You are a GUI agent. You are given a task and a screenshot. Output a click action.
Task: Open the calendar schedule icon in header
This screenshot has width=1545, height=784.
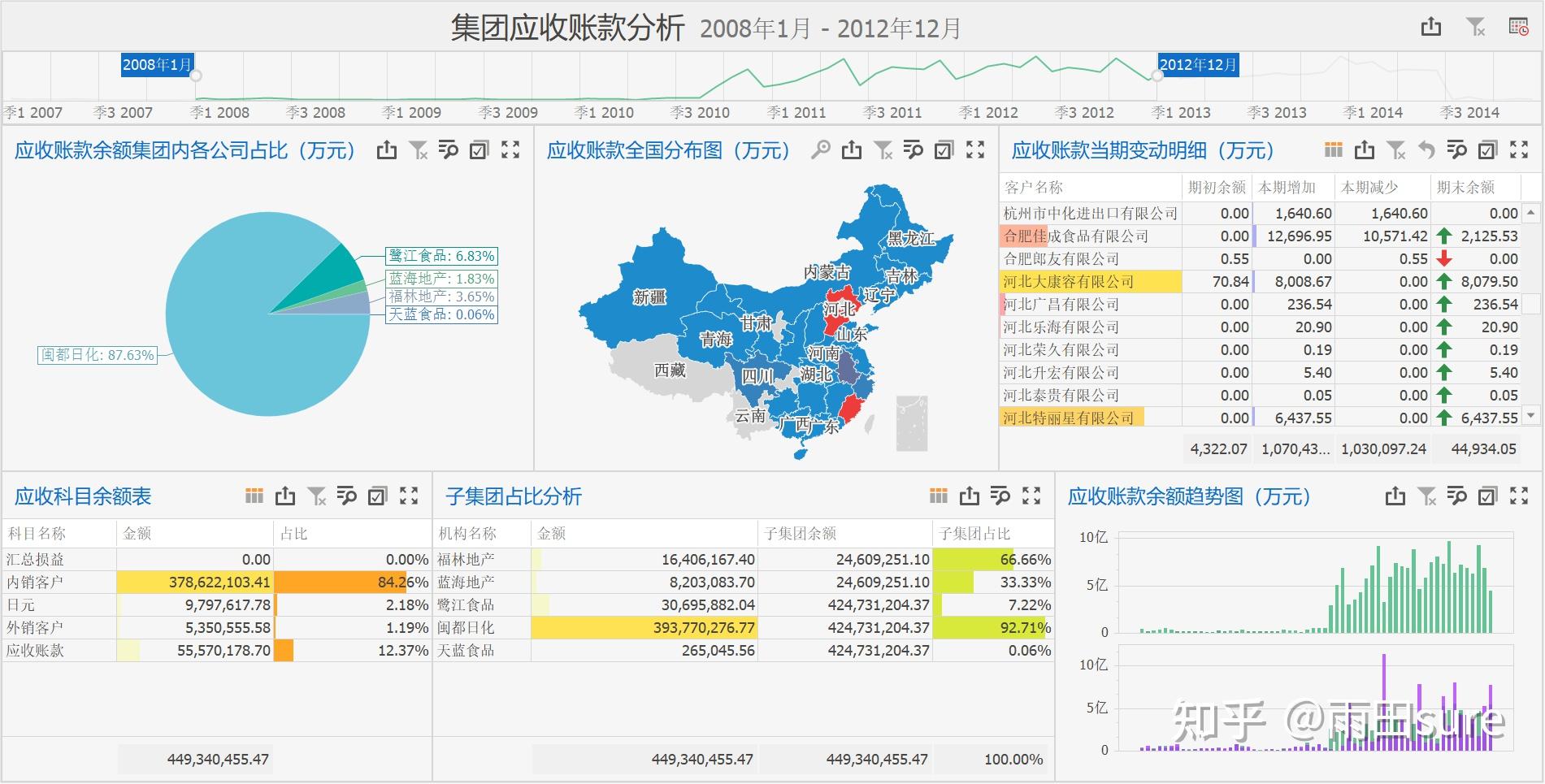[x=1518, y=27]
